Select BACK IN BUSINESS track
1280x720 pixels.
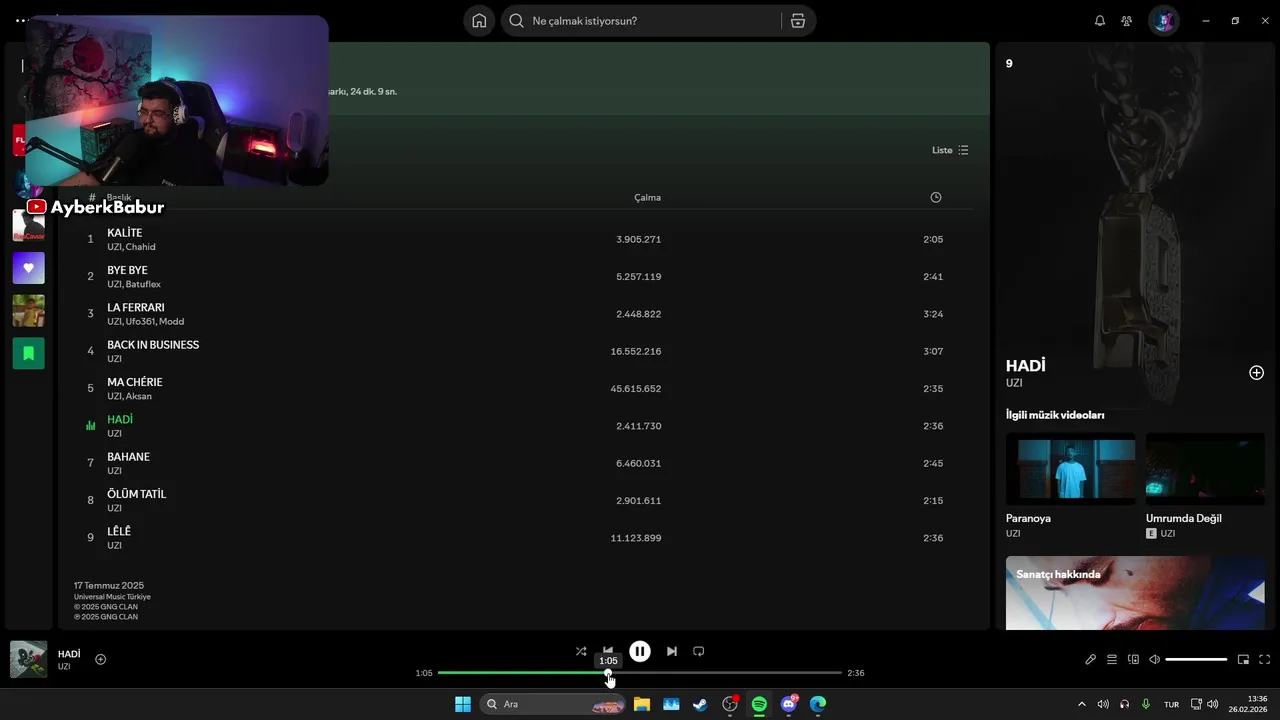click(x=153, y=345)
